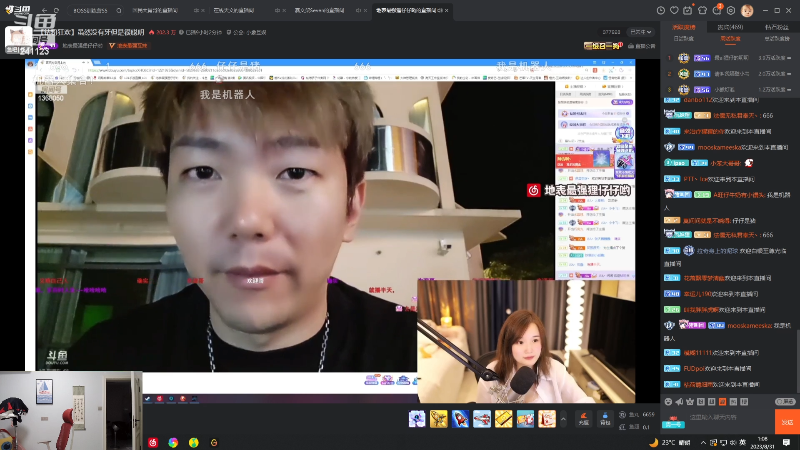Send the blue ticket gift
Image resolution: width=800 pixels, height=450 pixels.
pyautogui.click(x=525, y=419)
